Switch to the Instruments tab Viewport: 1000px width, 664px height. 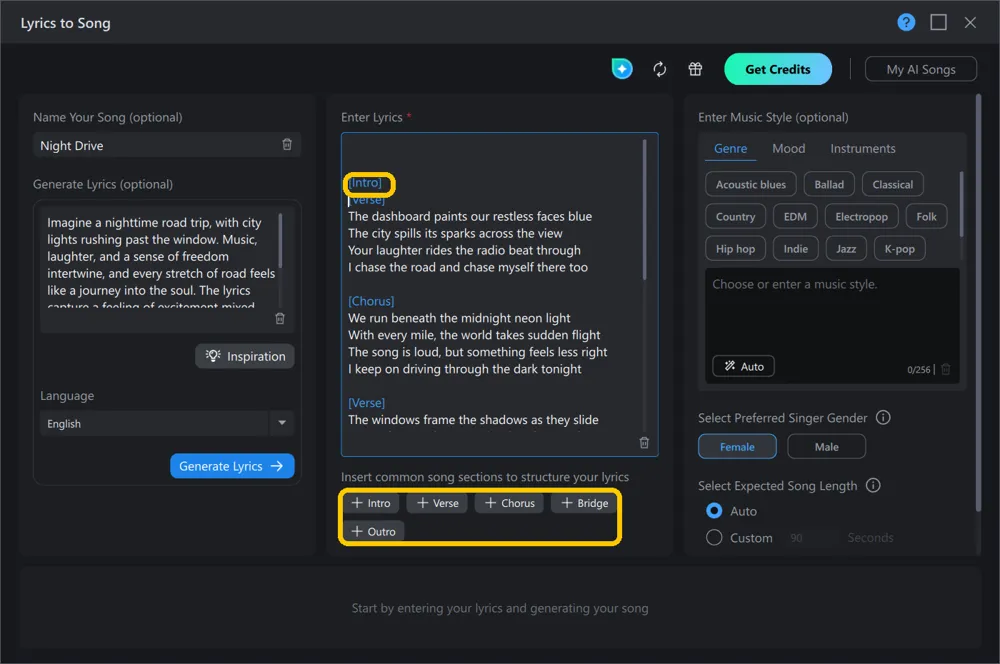(x=863, y=149)
